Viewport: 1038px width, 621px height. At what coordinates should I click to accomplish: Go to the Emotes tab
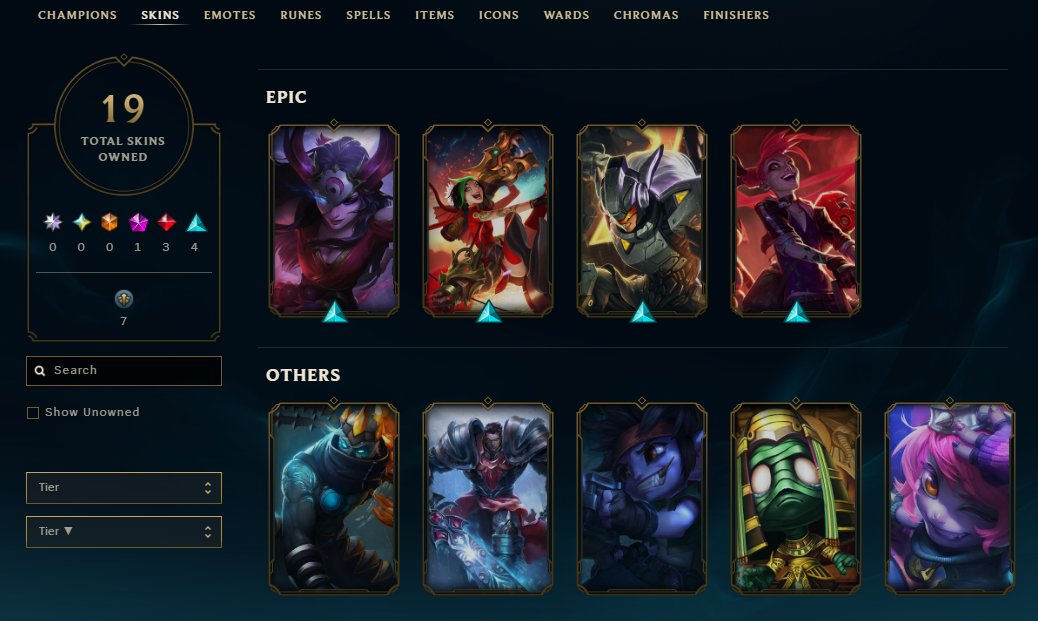[x=230, y=15]
